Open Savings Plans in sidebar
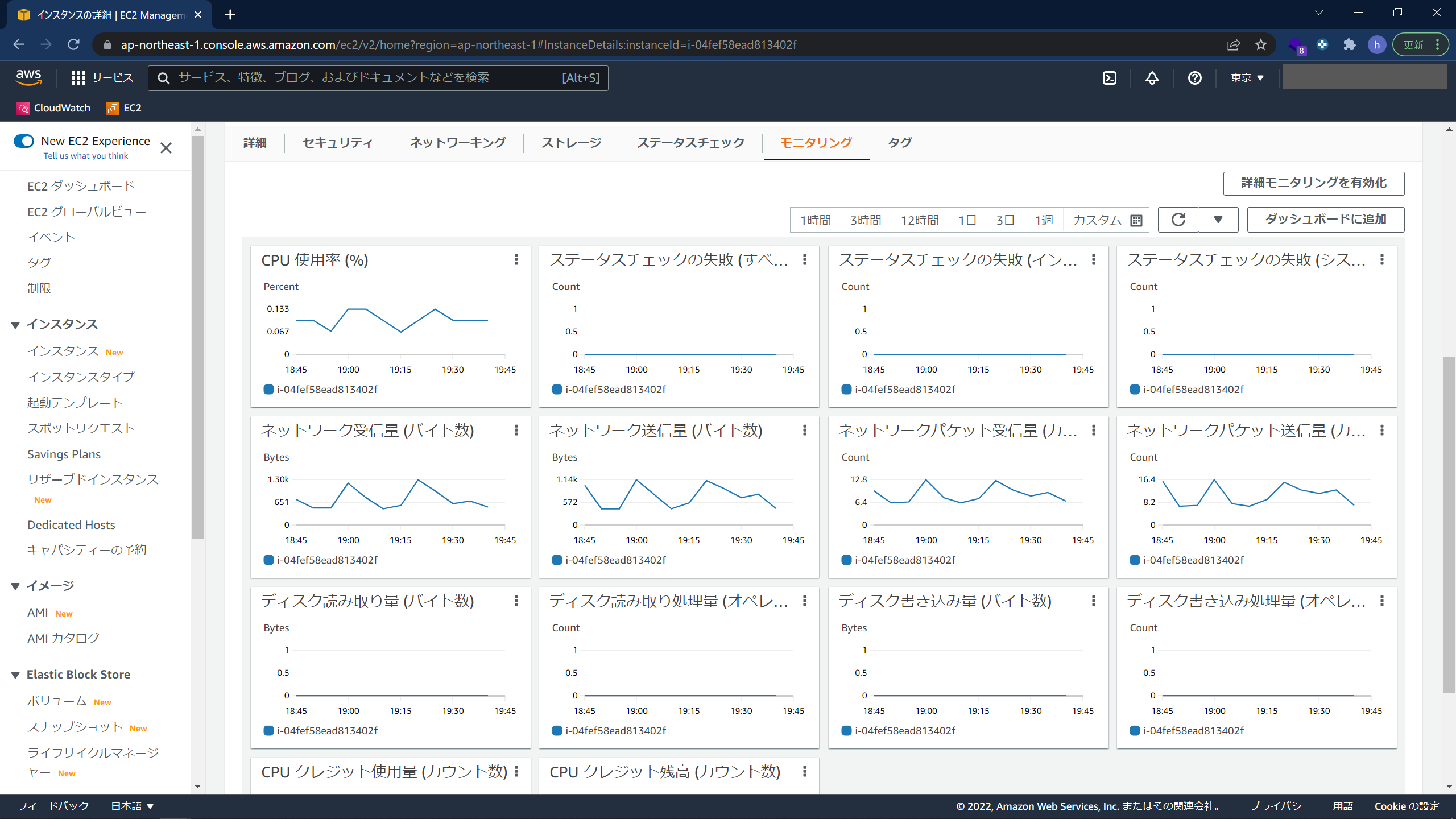The image size is (1456, 819). 64,454
